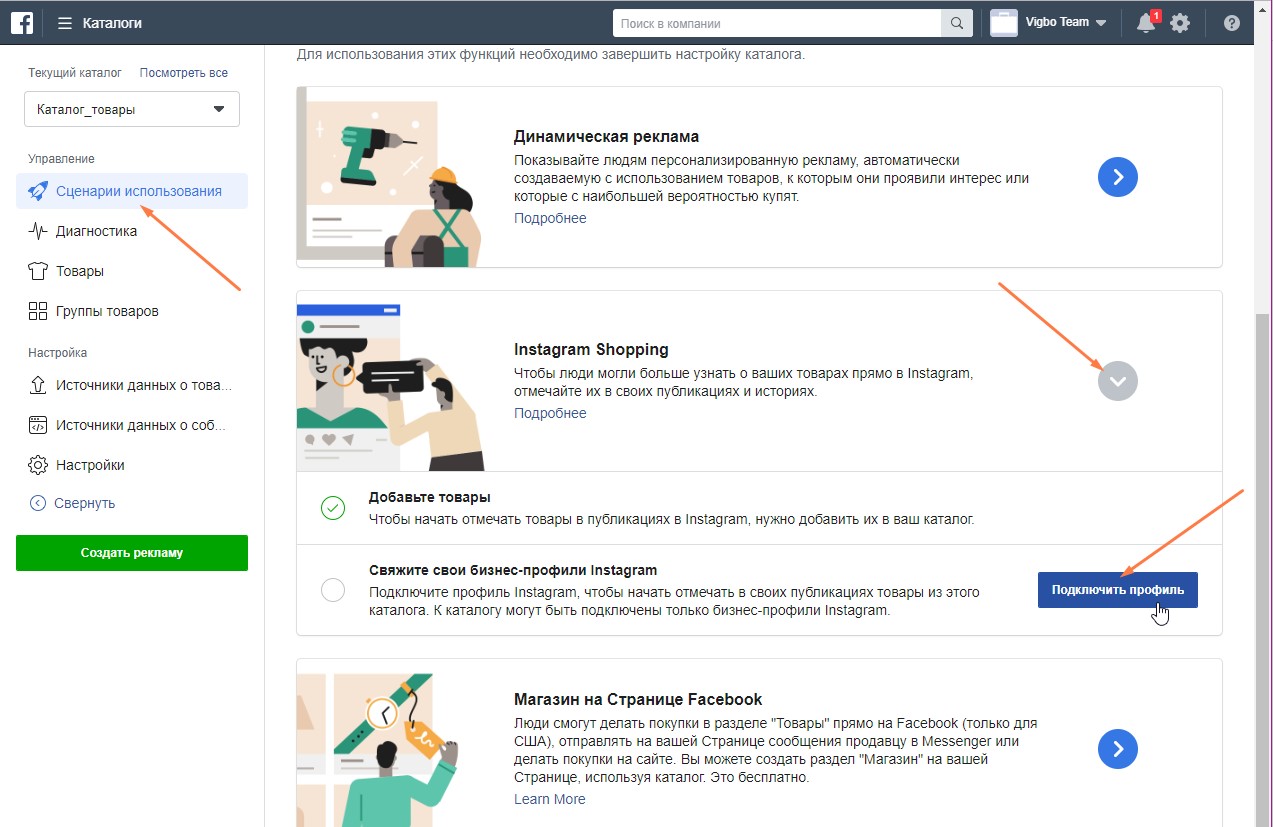Click the t-shirt icon of Товары
Image resolution: width=1273 pixels, height=827 pixels.
[38, 271]
